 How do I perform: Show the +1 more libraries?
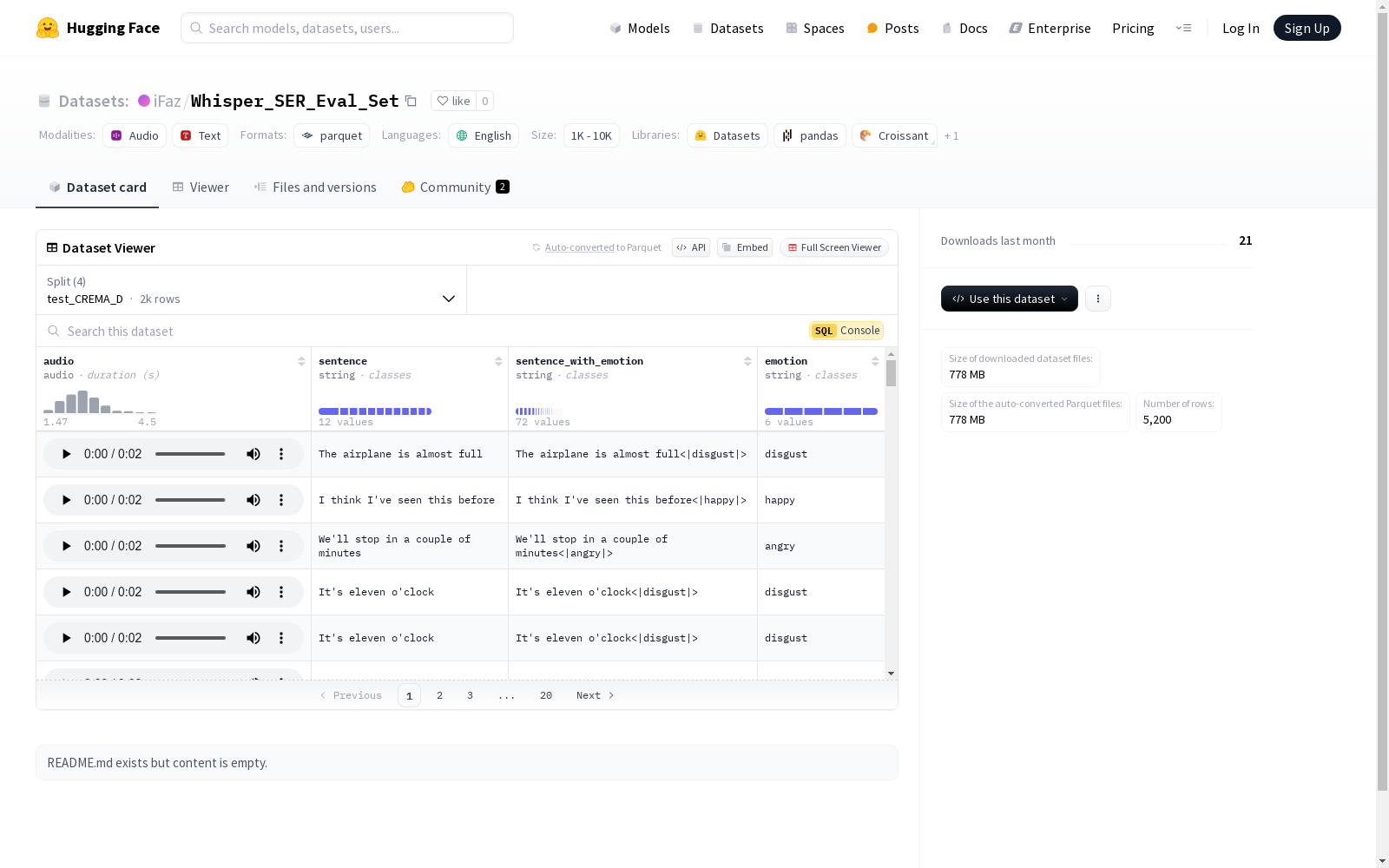point(951,135)
